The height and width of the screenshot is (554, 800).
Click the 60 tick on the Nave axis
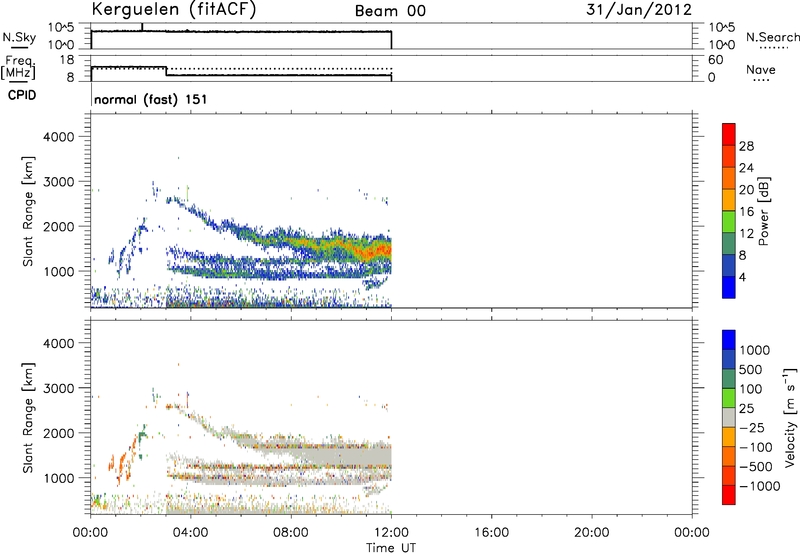(x=716, y=60)
